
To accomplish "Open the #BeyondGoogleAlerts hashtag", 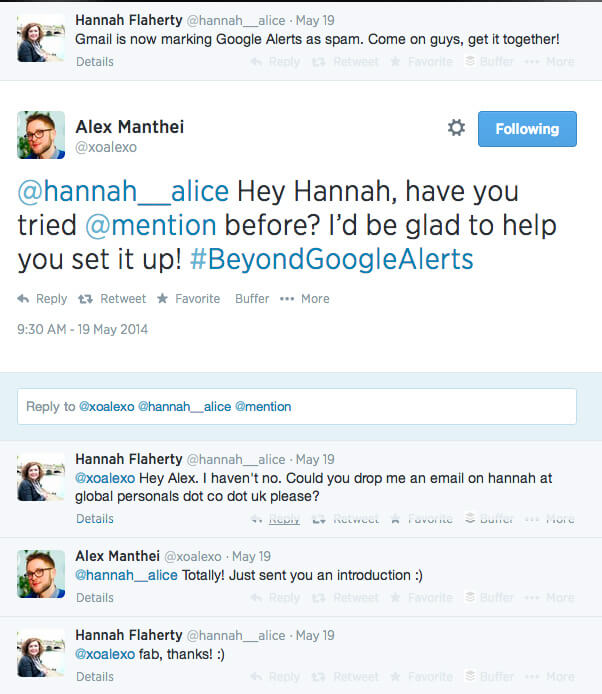I will click(331, 260).
